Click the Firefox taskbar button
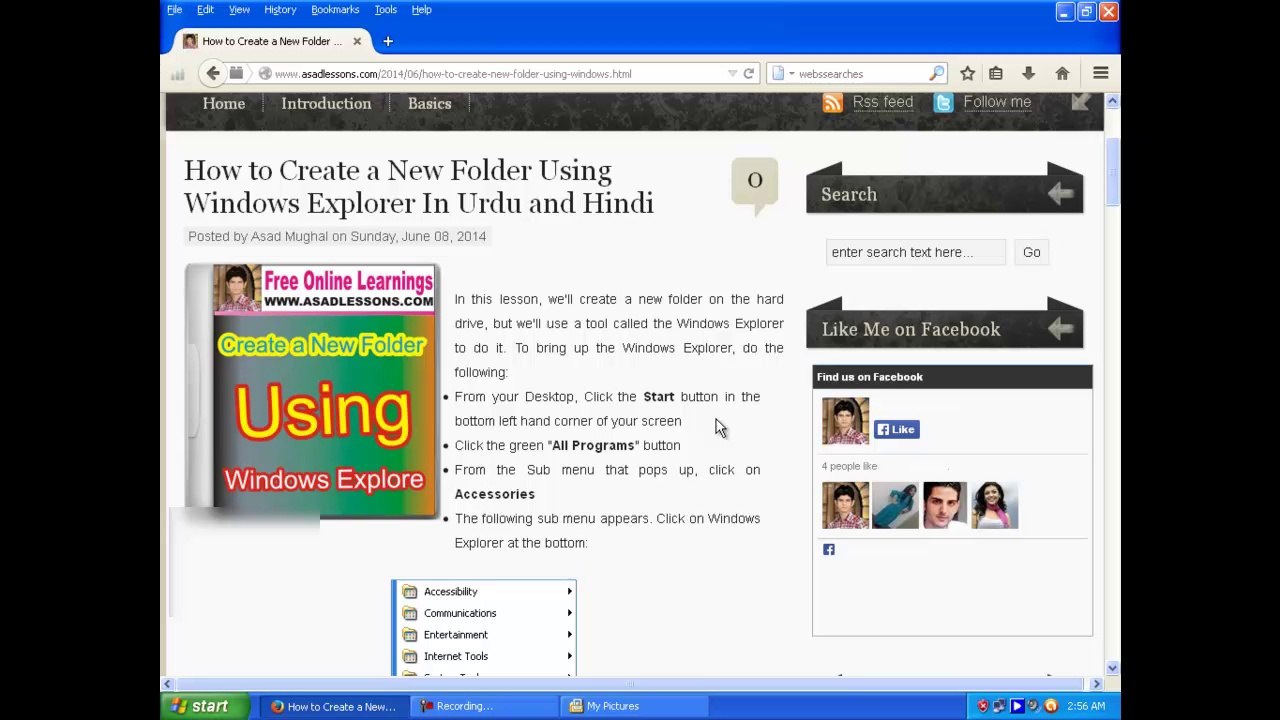The width and height of the screenshot is (1280, 720). click(334, 706)
